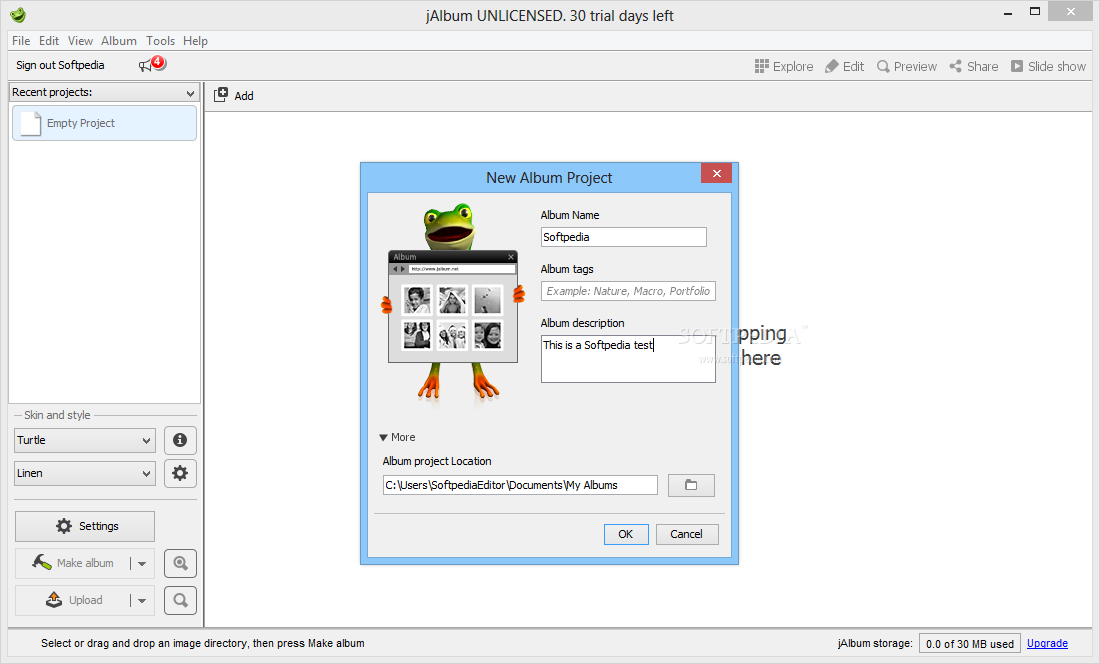Screen dimensions: 1100x664
Task: Open the Settings button
Action: (85, 526)
